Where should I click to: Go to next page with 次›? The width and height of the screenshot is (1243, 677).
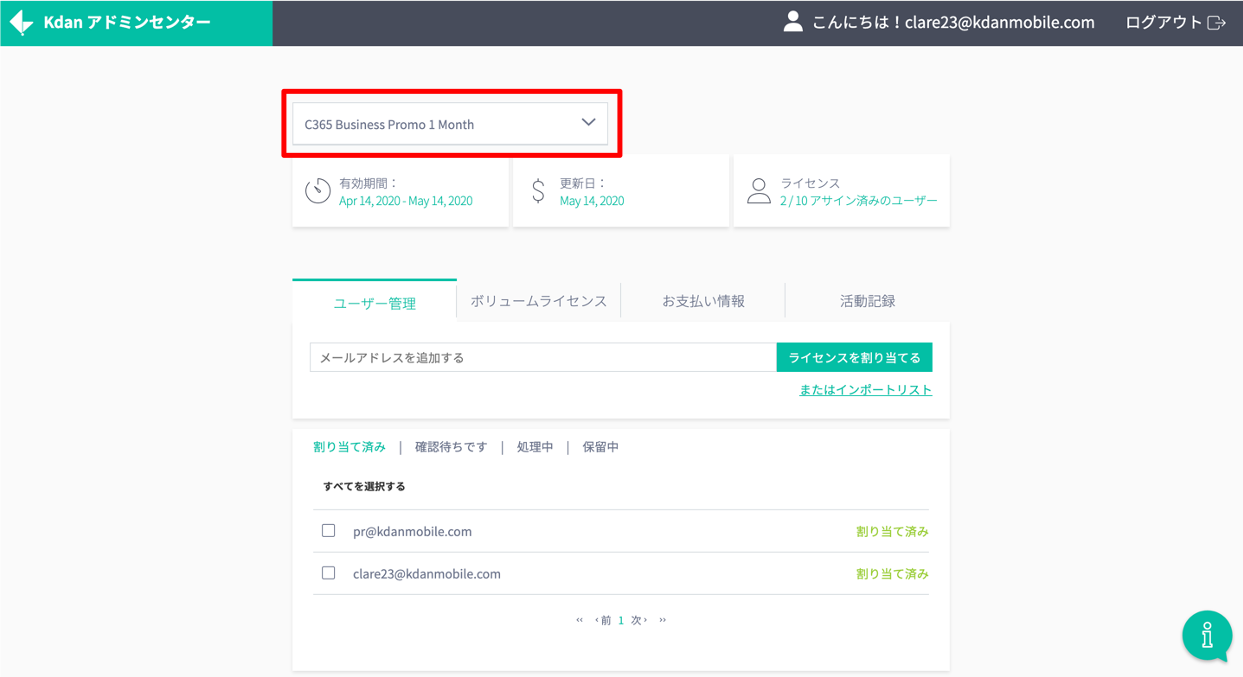(639, 620)
